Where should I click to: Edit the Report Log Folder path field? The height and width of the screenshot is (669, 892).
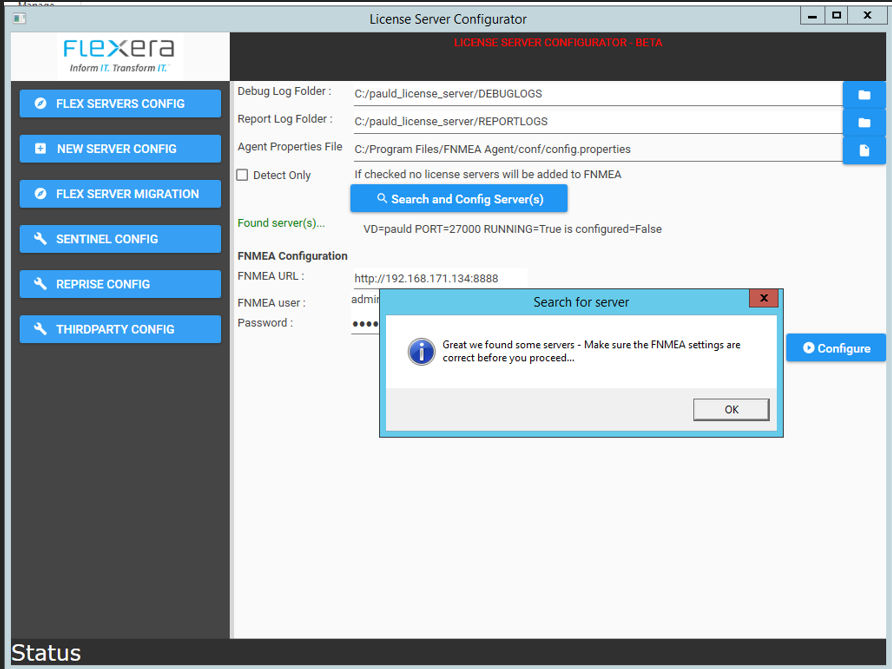coord(597,121)
